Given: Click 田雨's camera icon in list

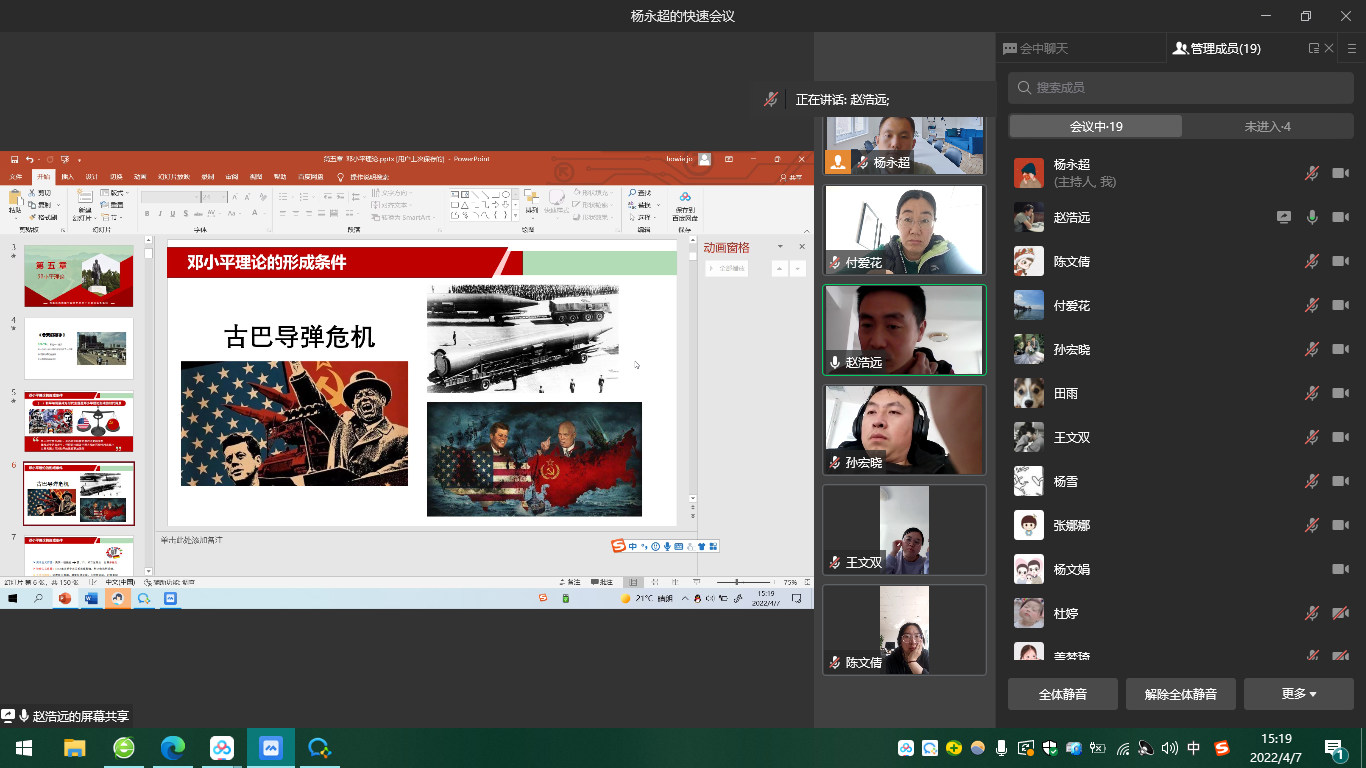Looking at the screenshot, I should (1340, 393).
